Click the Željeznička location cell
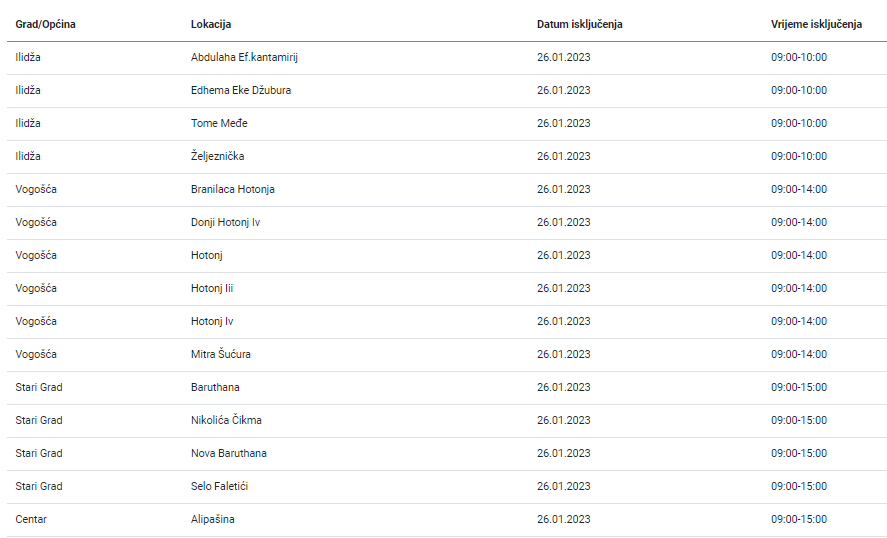887x538 pixels. click(x=217, y=156)
